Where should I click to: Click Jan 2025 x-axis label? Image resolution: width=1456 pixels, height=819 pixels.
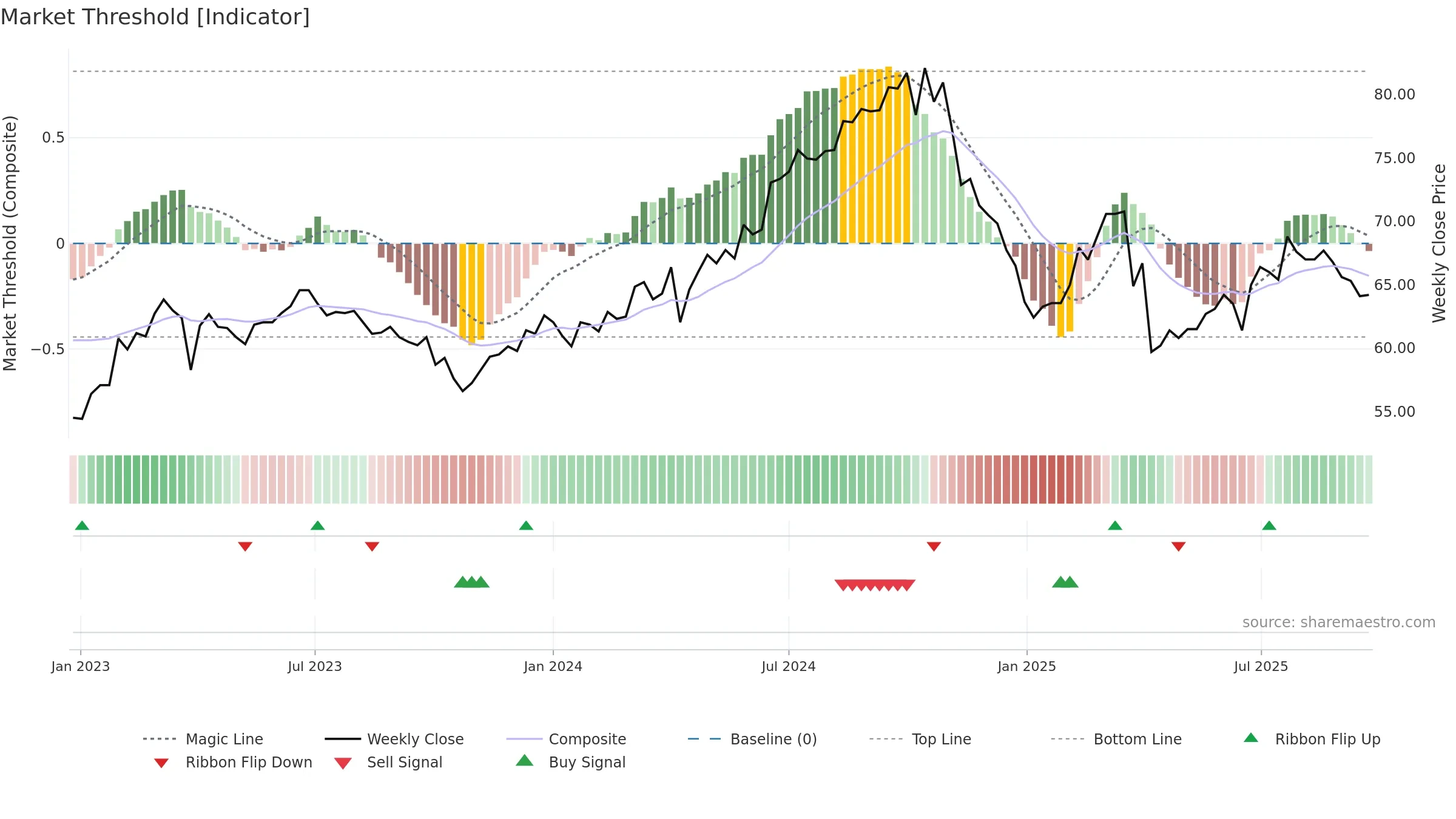click(1026, 666)
